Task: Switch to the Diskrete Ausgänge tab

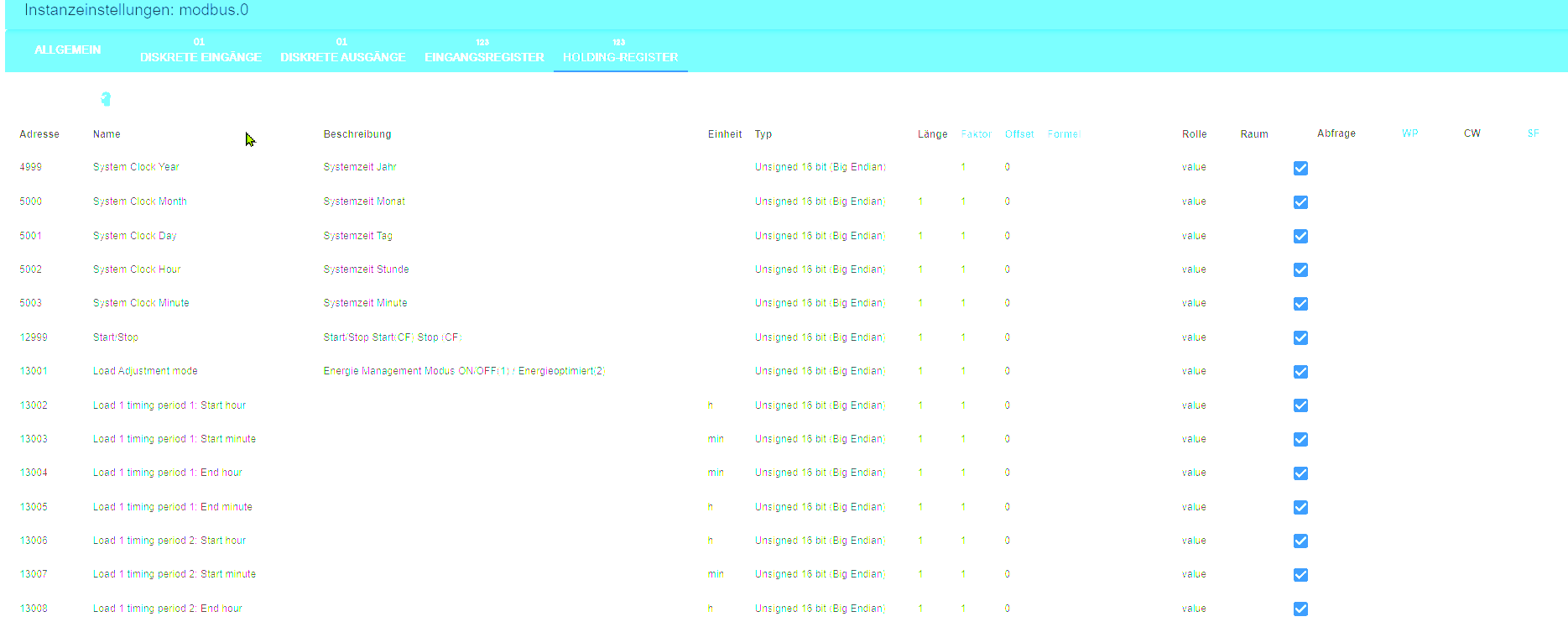Action: click(x=343, y=50)
